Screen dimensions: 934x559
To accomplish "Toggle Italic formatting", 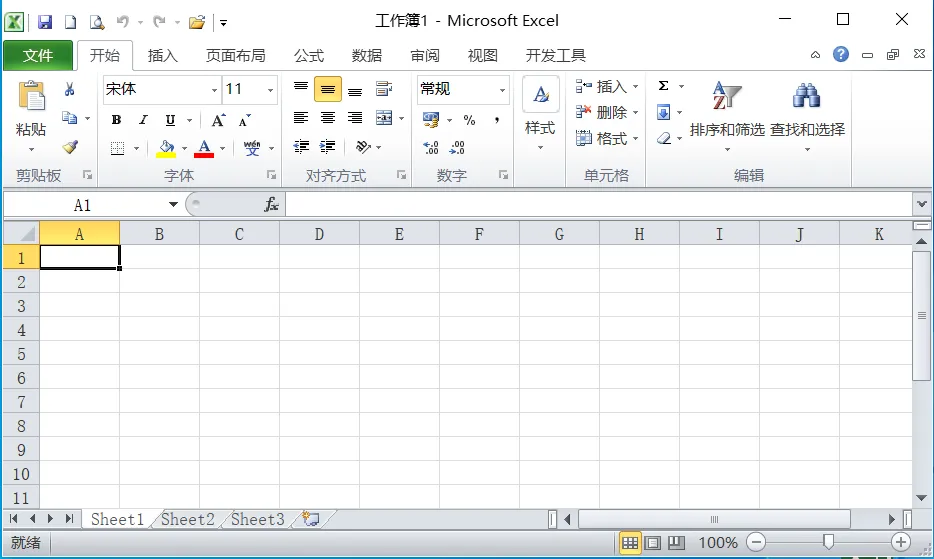I will point(143,120).
